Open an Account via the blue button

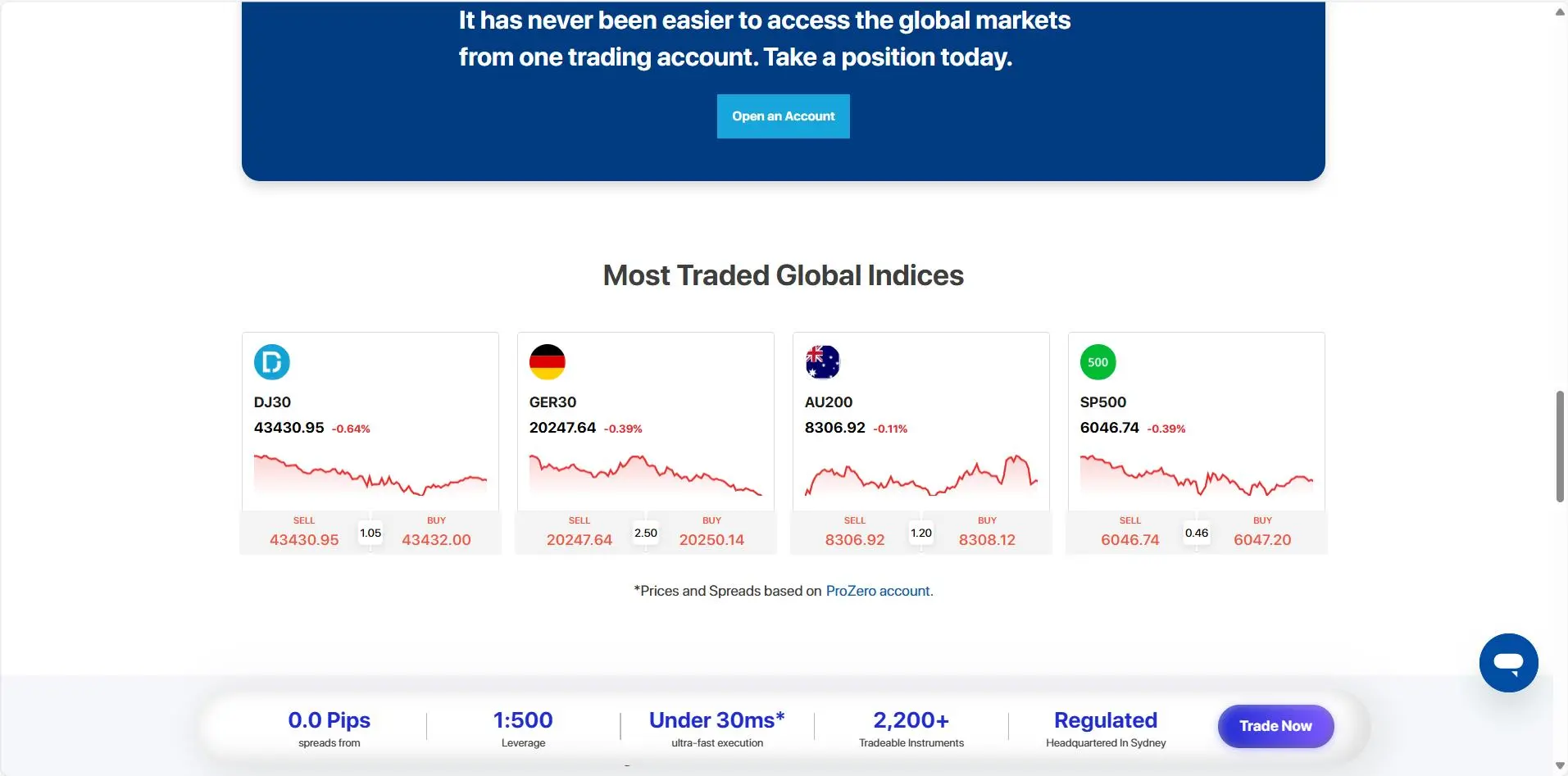tap(784, 116)
